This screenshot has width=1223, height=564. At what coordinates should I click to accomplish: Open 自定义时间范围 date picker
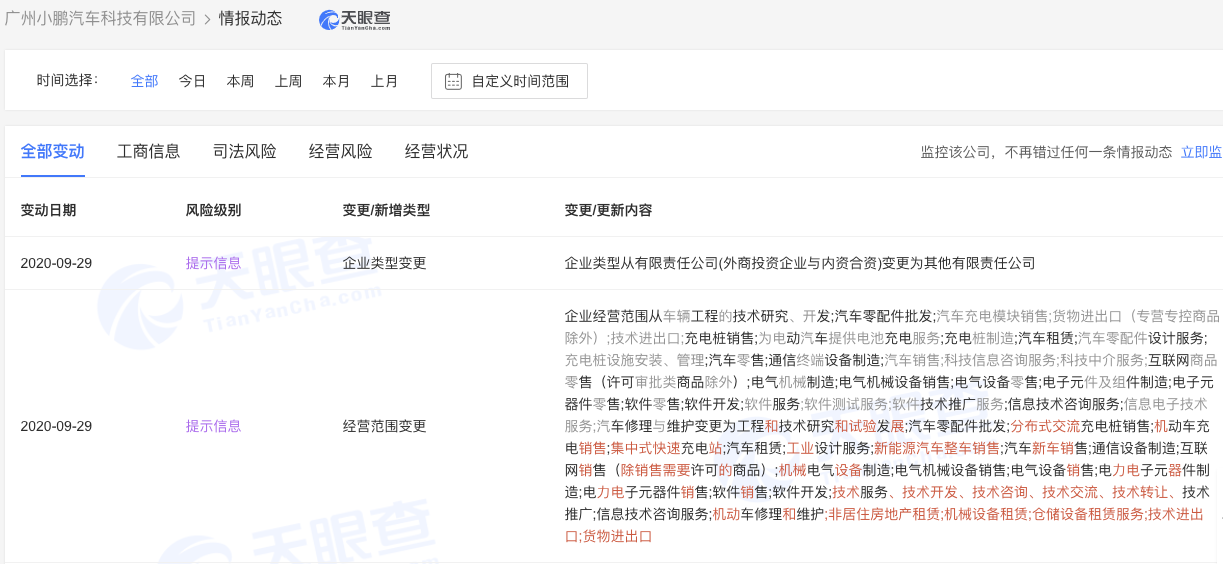509,81
